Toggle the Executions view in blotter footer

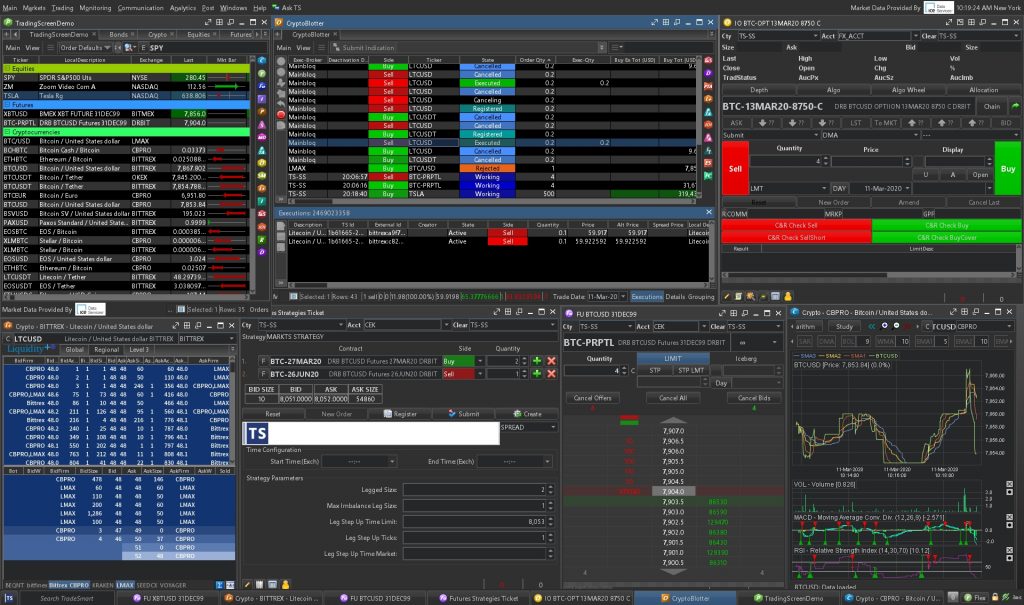coord(647,297)
